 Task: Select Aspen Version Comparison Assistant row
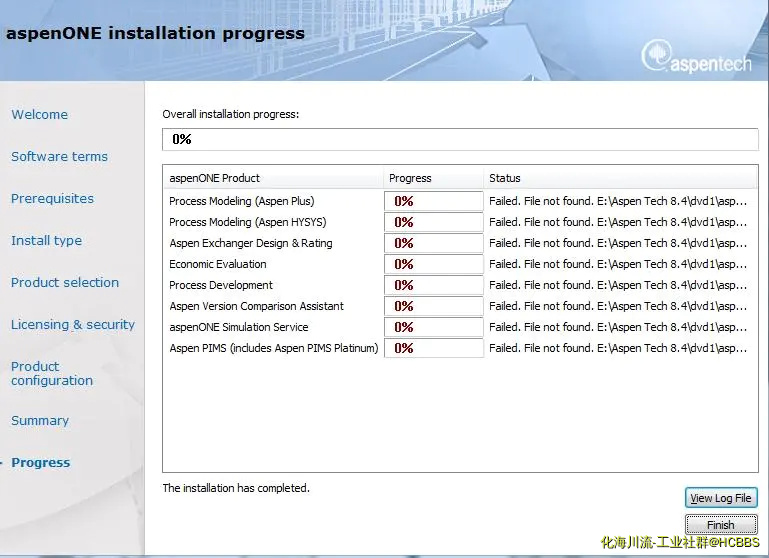(x=460, y=306)
